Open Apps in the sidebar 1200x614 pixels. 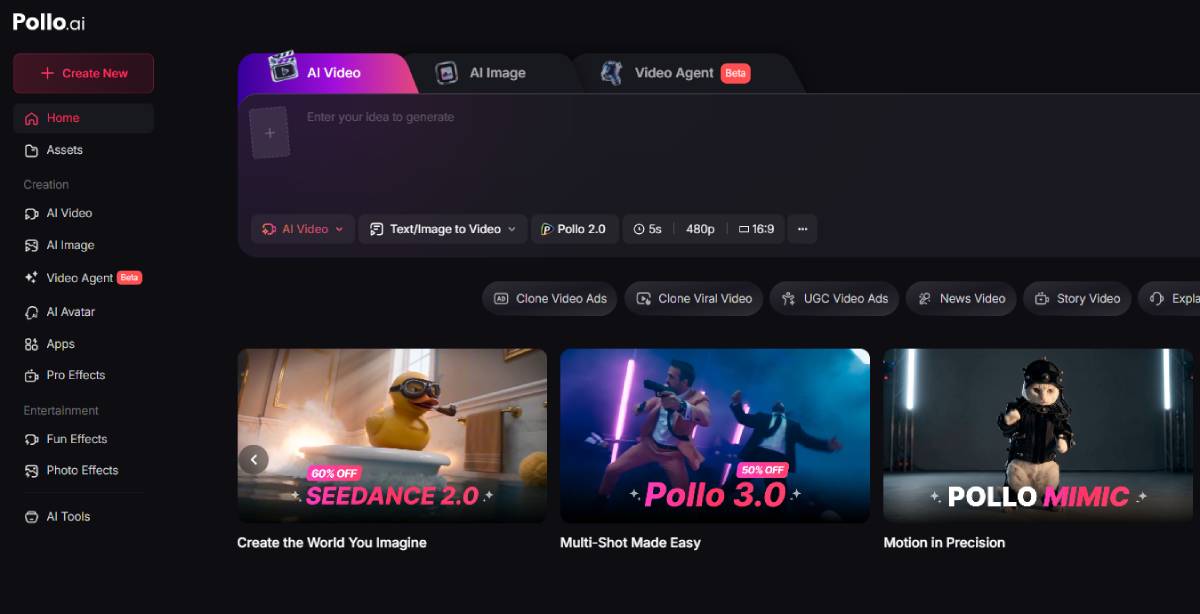84,344
